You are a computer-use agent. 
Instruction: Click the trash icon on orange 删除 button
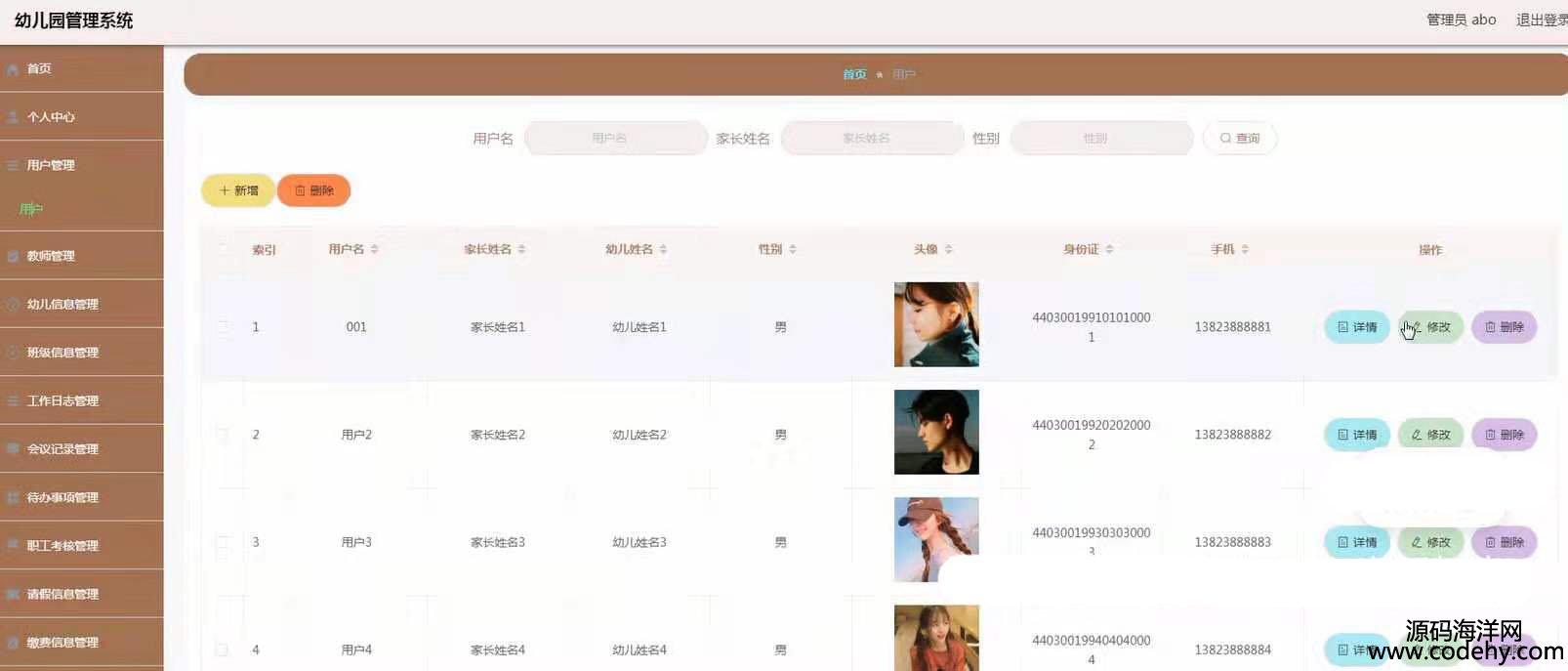tap(301, 191)
